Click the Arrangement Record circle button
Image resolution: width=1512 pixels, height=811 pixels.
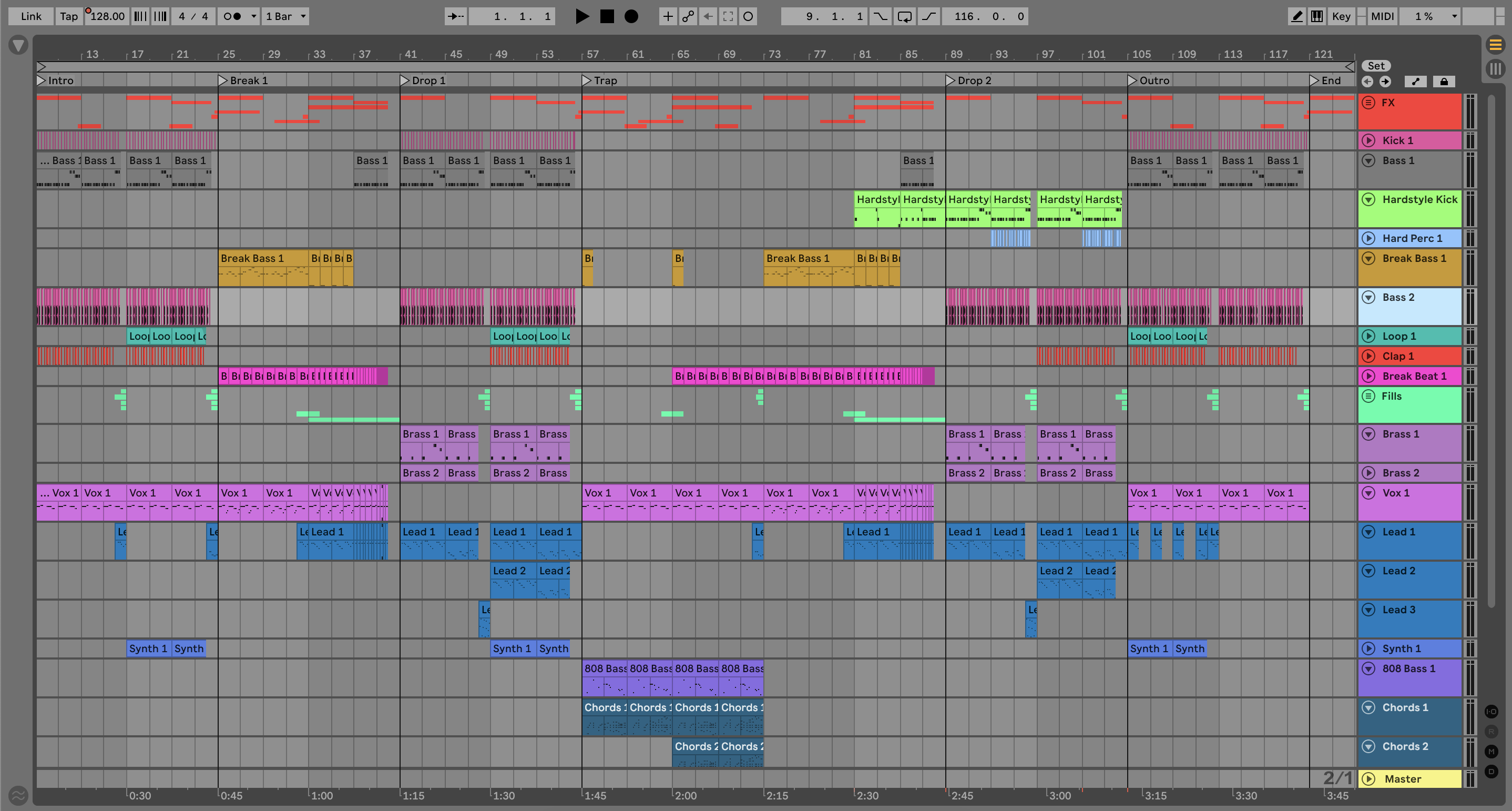[631, 16]
